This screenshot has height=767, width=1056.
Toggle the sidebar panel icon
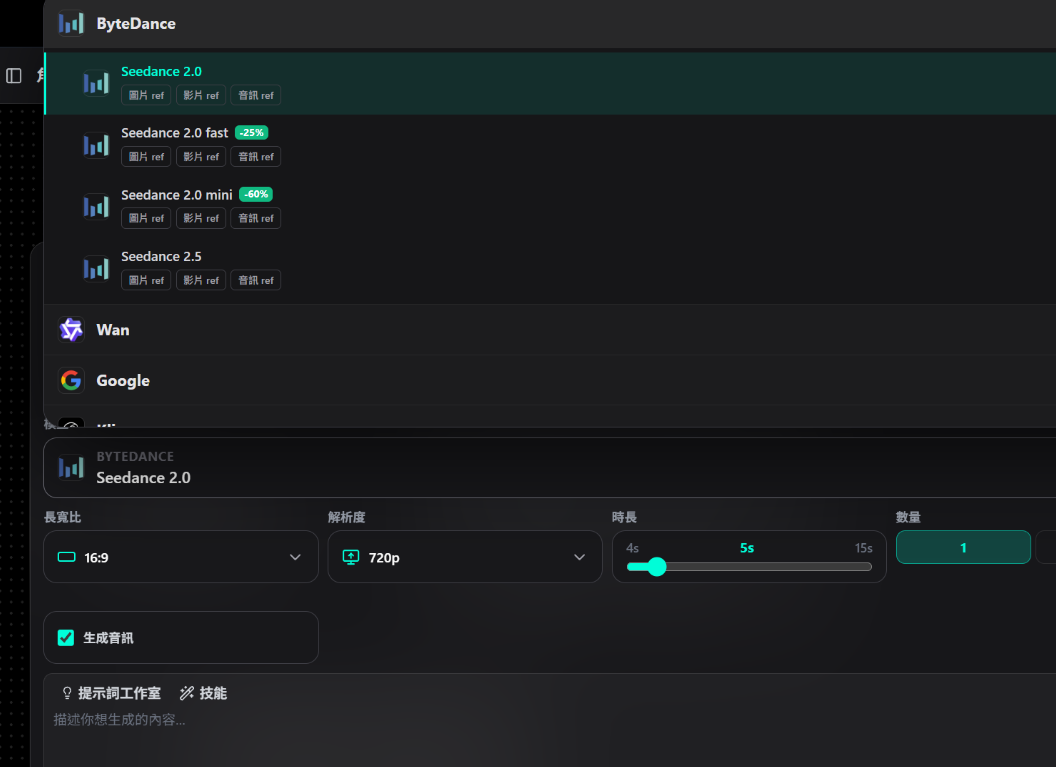pos(13,75)
